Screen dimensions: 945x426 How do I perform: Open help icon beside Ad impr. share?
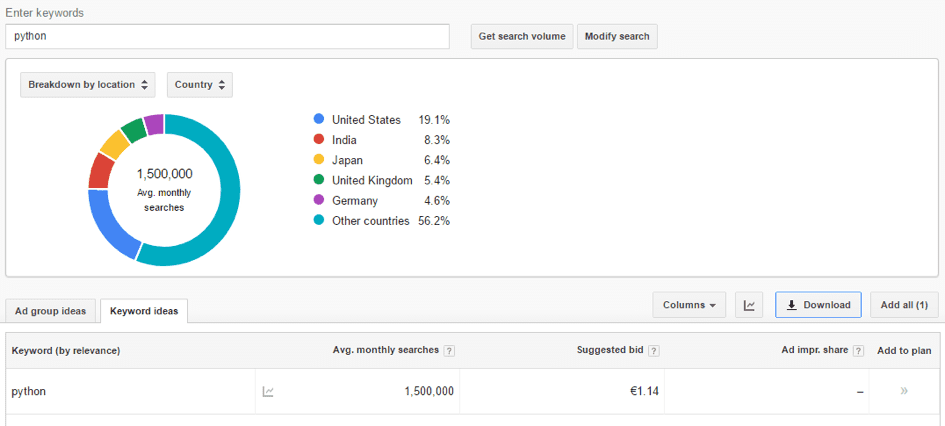(x=859, y=351)
